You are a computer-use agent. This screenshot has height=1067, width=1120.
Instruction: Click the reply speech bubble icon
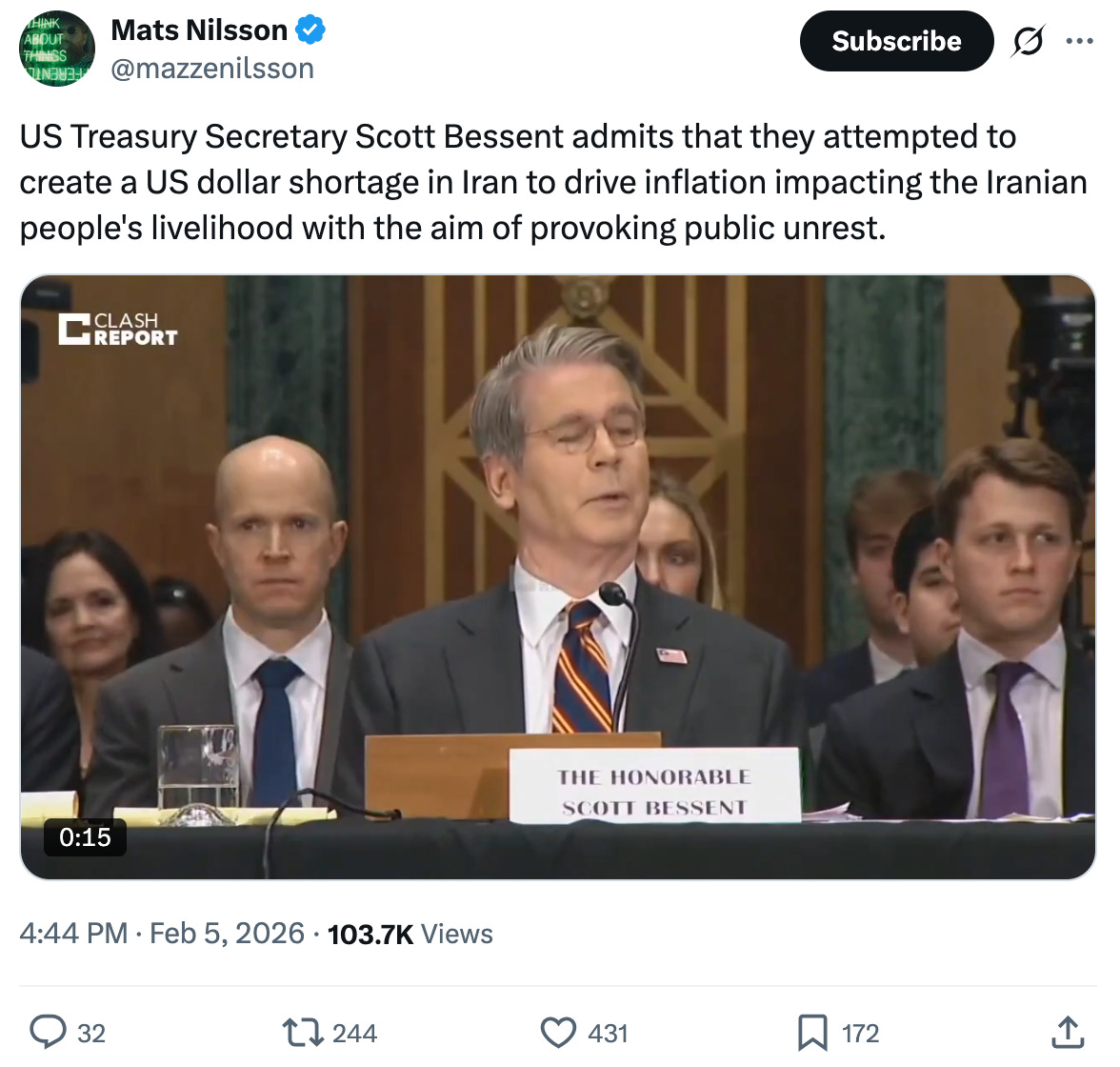(48, 1033)
